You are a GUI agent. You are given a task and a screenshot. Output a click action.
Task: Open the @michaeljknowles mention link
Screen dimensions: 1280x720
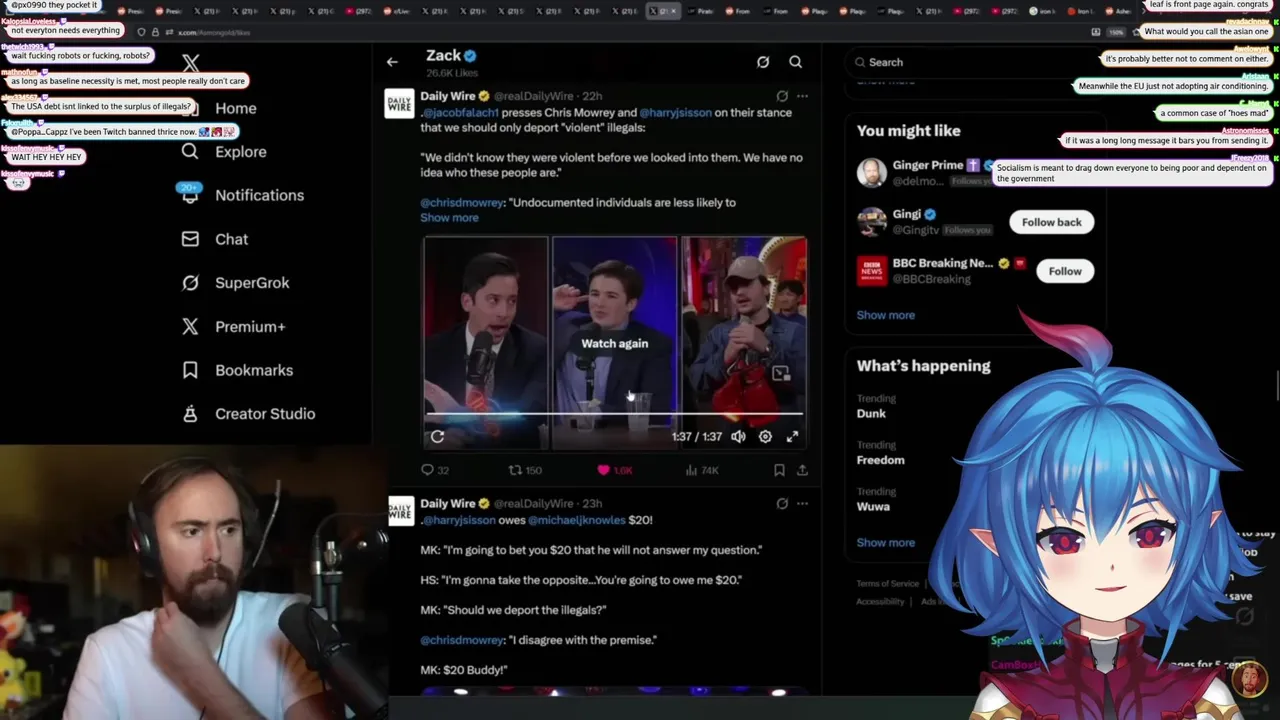(x=576, y=520)
